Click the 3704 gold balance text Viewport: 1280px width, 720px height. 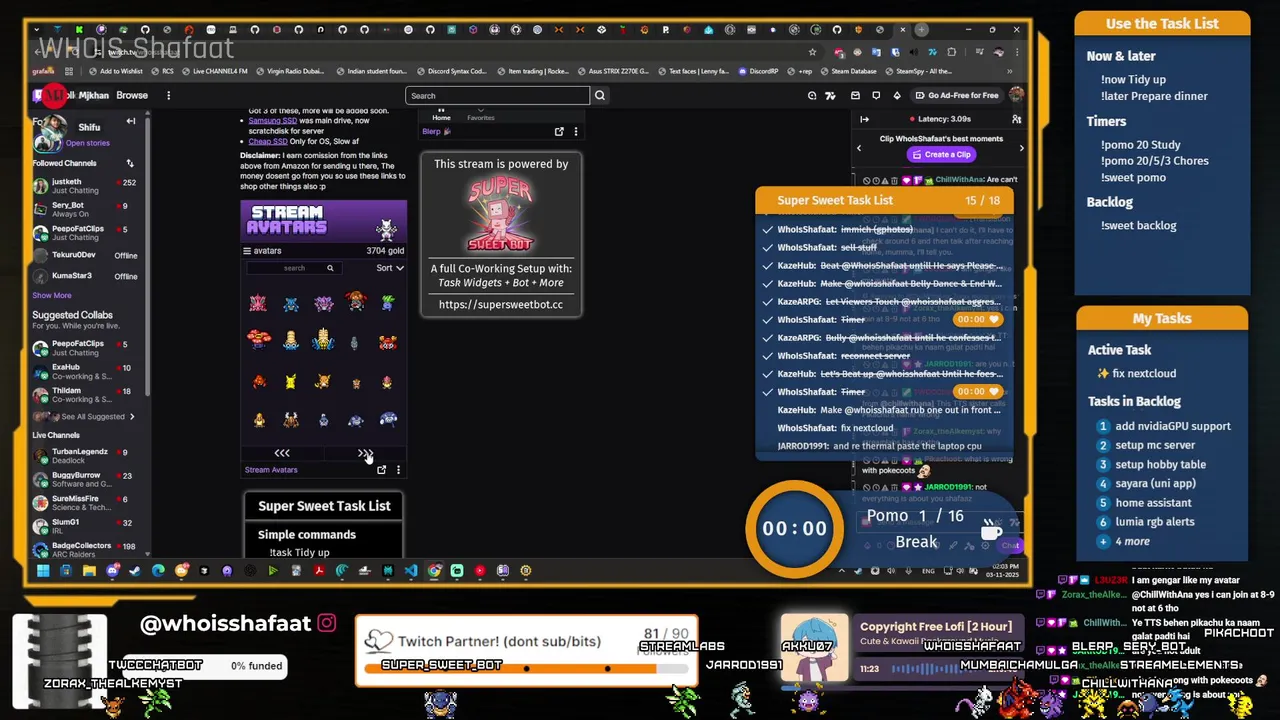click(x=385, y=251)
